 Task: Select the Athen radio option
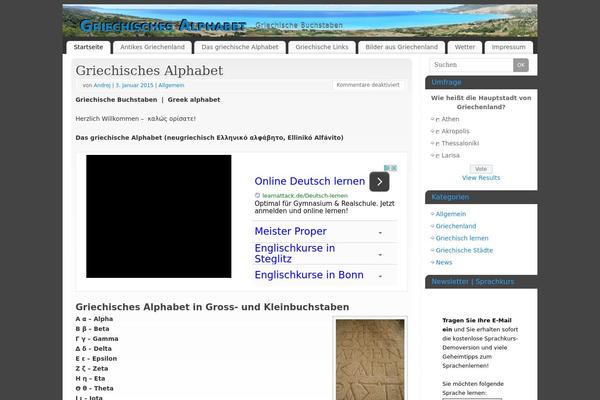click(437, 120)
